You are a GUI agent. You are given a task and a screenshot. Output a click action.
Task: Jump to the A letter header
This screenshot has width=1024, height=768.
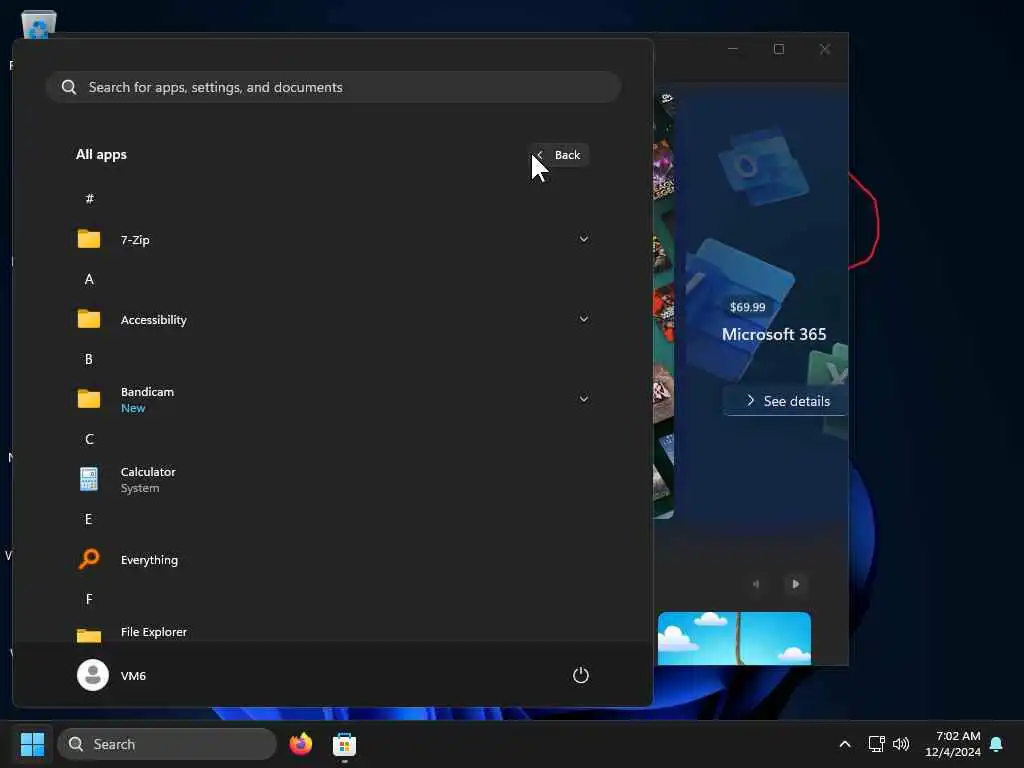89,280
